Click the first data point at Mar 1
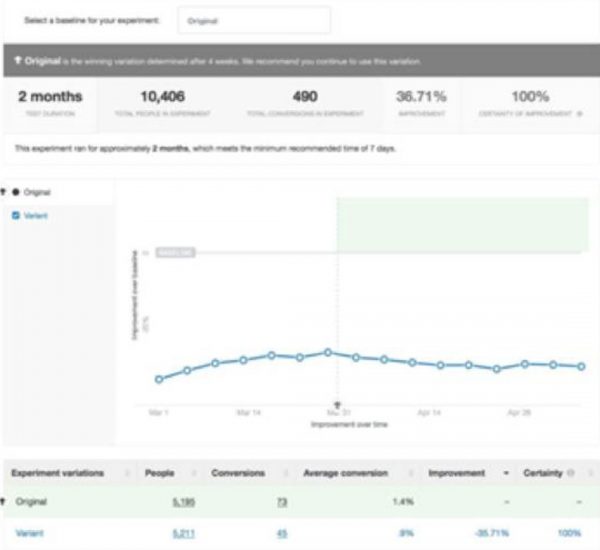 [159, 379]
